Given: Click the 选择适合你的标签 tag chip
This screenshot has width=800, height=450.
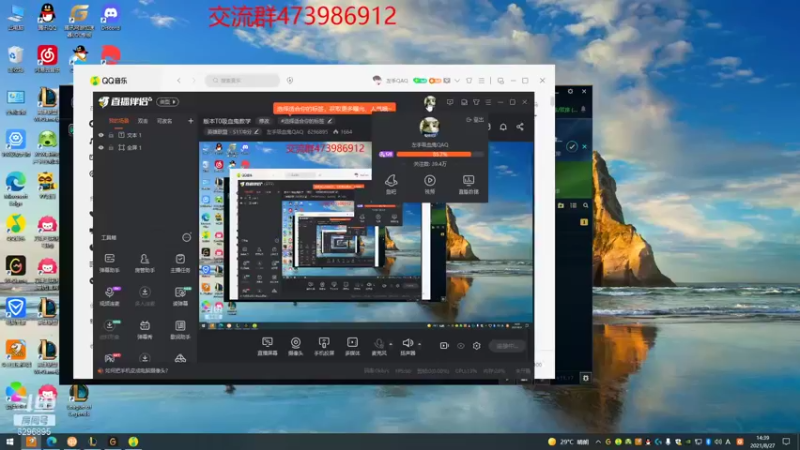Looking at the screenshot, I should [x=306, y=121].
